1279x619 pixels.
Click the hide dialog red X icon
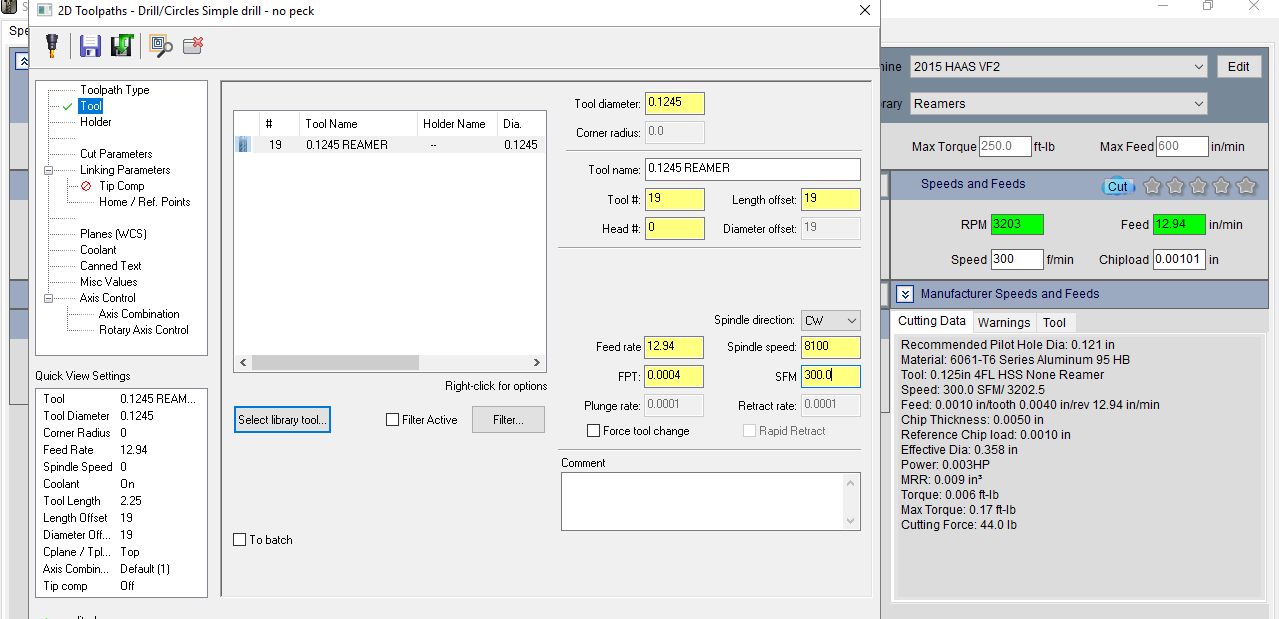194,45
